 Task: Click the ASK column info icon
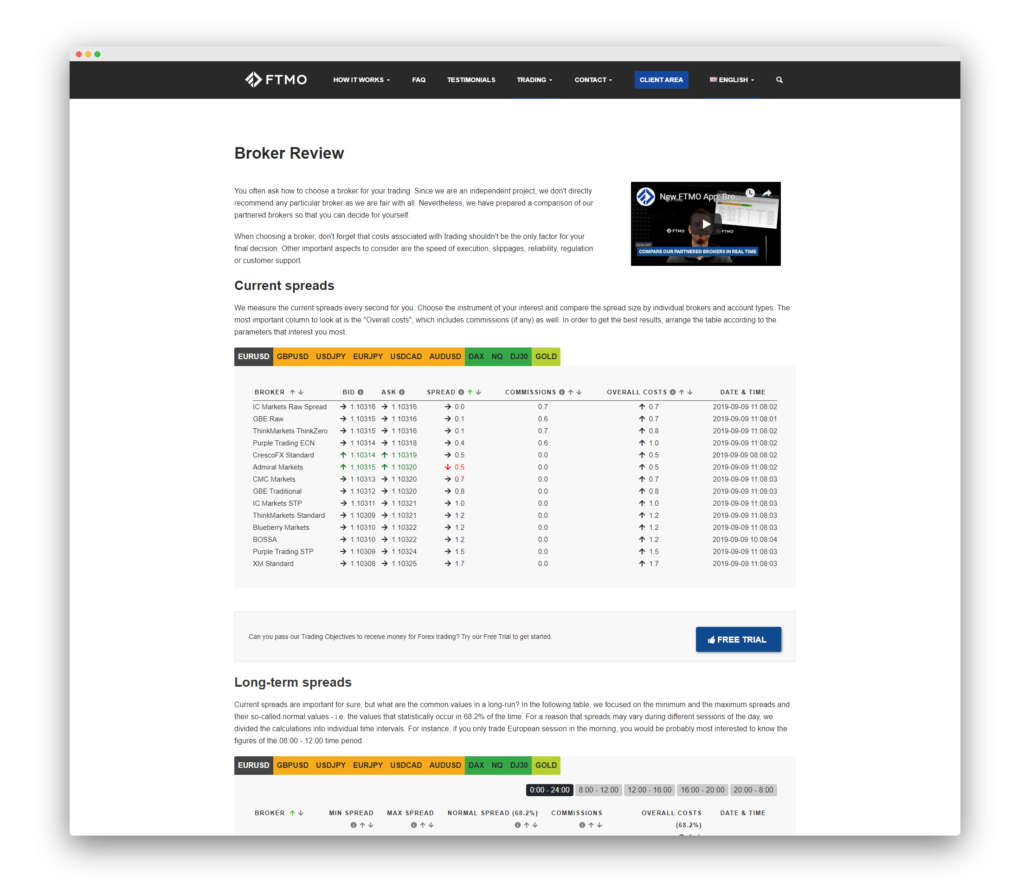[402, 392]
